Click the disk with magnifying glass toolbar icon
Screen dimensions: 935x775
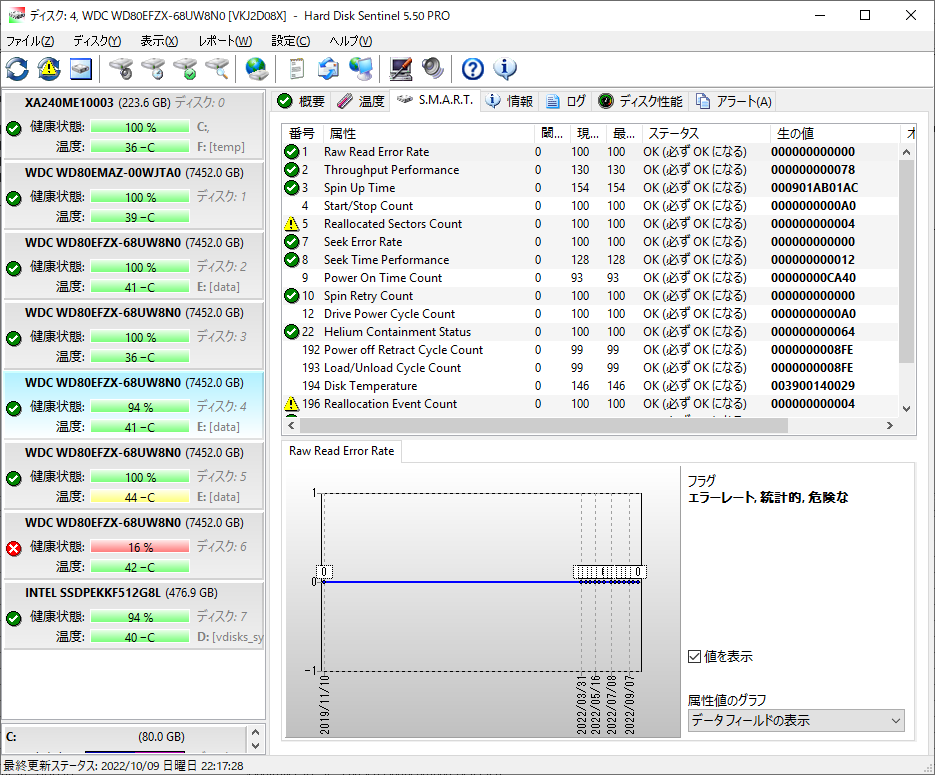(x=217, y=69)
